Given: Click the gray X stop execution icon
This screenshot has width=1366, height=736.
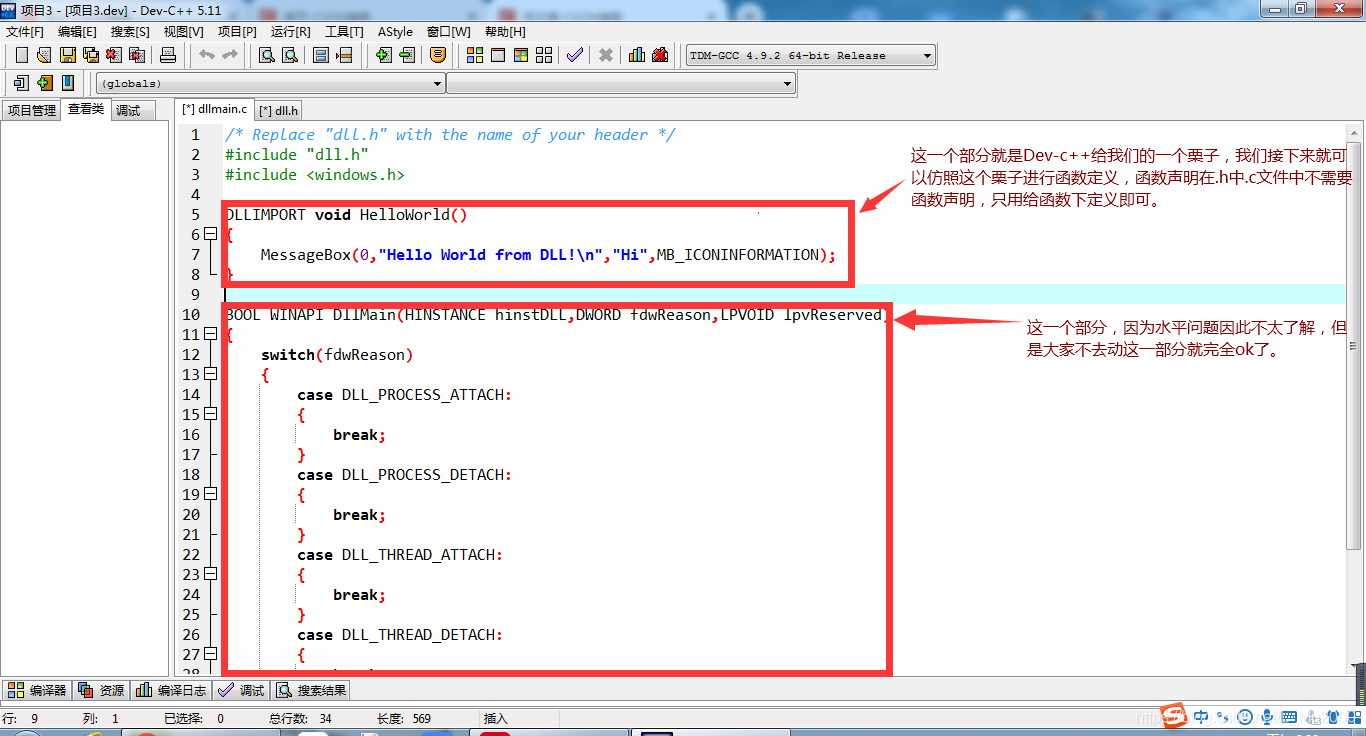Looking at the screenshot, I should point(606,55).
